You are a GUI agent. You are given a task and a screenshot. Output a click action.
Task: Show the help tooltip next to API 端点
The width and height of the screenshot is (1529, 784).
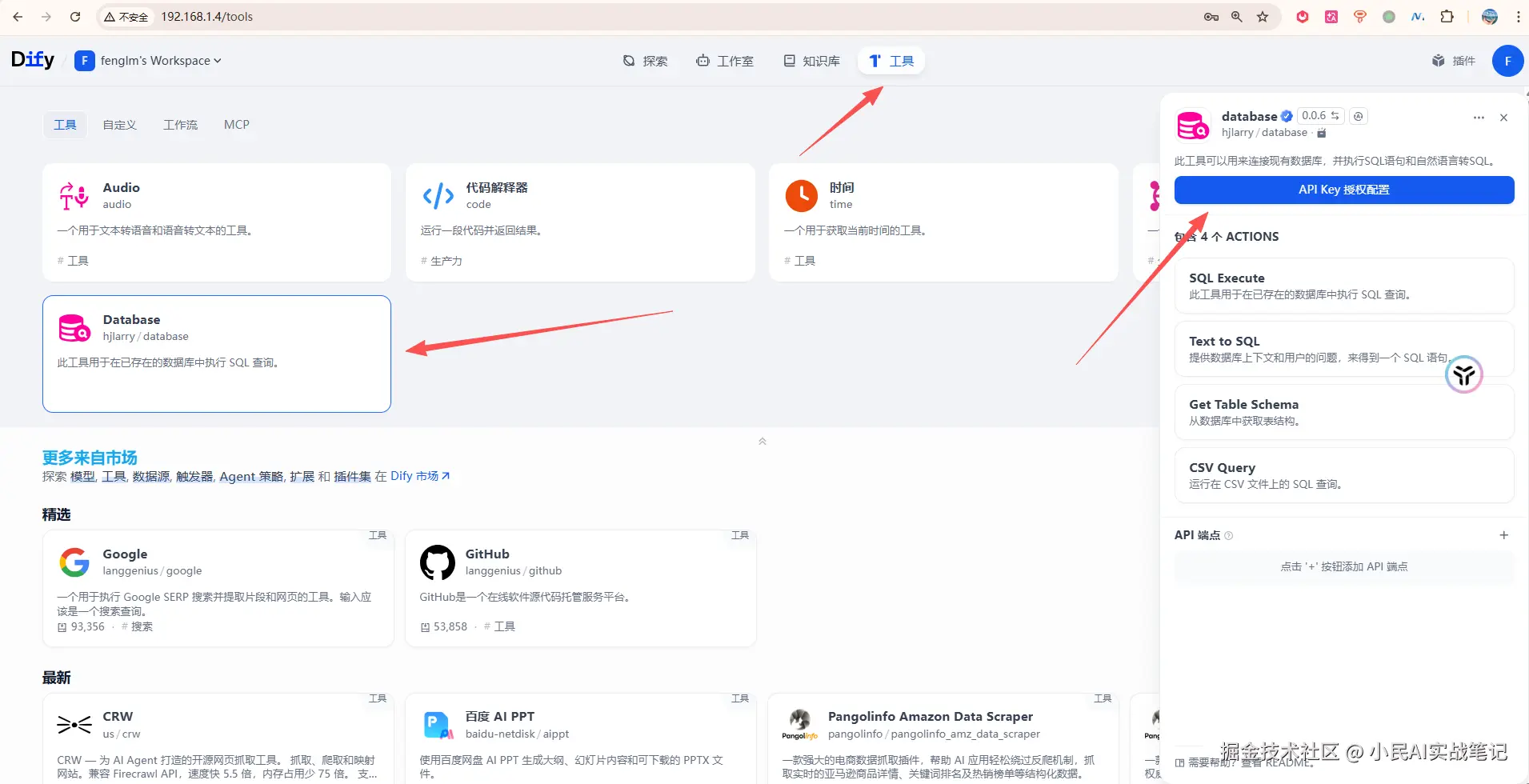click(1229, 536)
